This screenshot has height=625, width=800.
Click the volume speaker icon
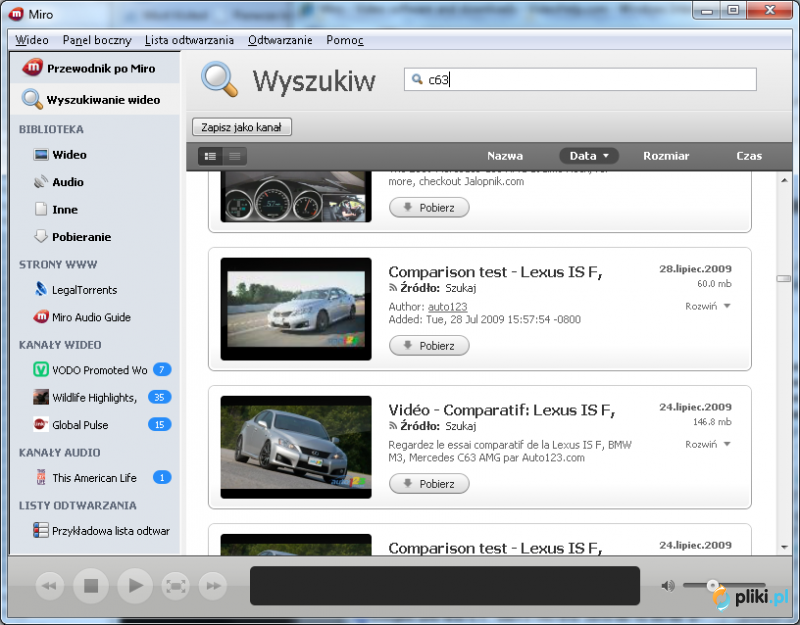click(x=667, y=586)
